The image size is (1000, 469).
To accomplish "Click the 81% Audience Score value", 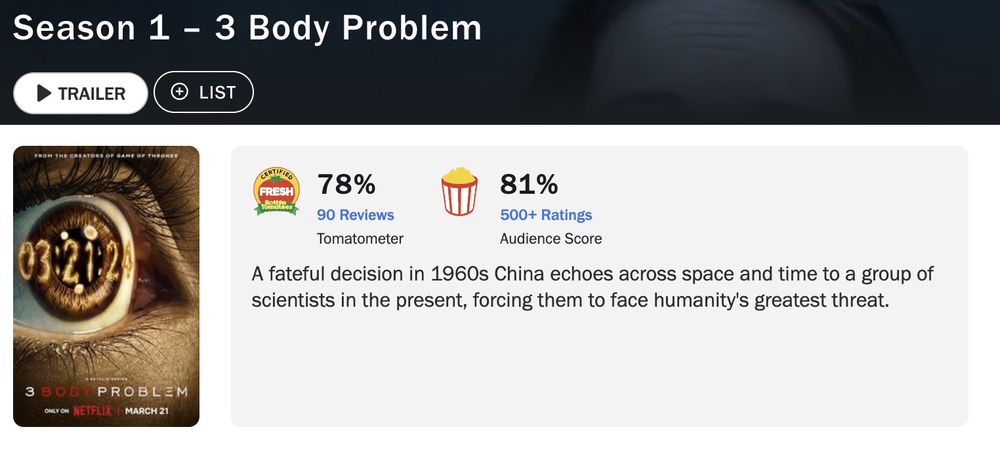I will click(529, 184).
